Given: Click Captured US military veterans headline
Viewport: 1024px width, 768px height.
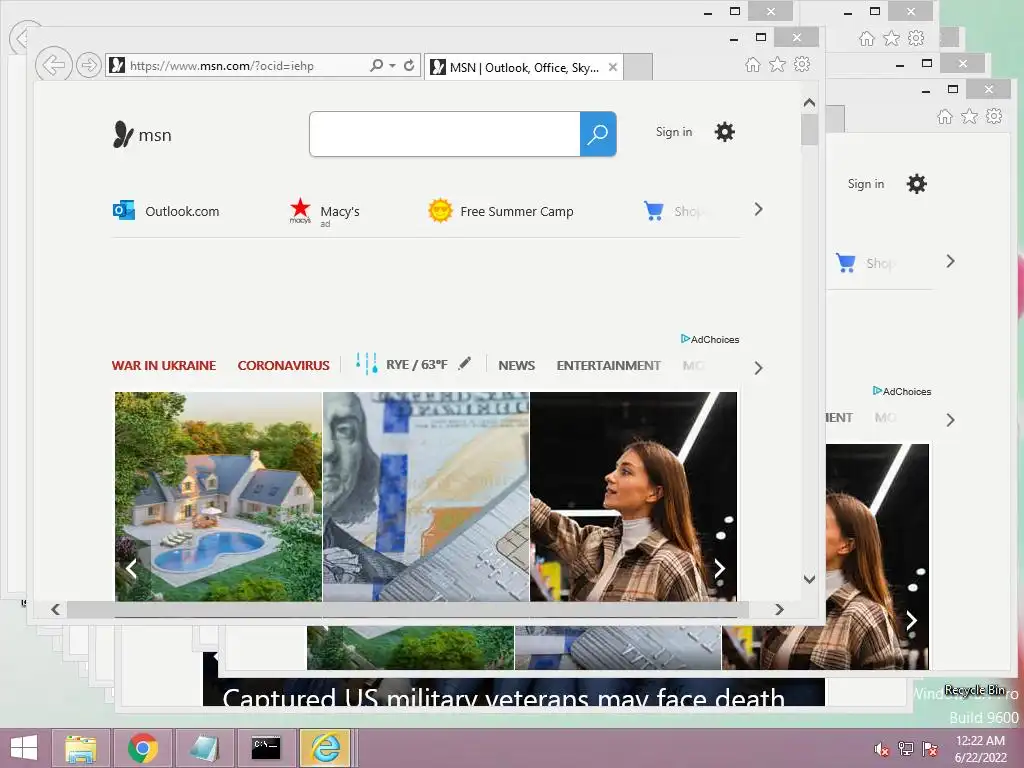Looking at the screenshot, I should 504,696.
